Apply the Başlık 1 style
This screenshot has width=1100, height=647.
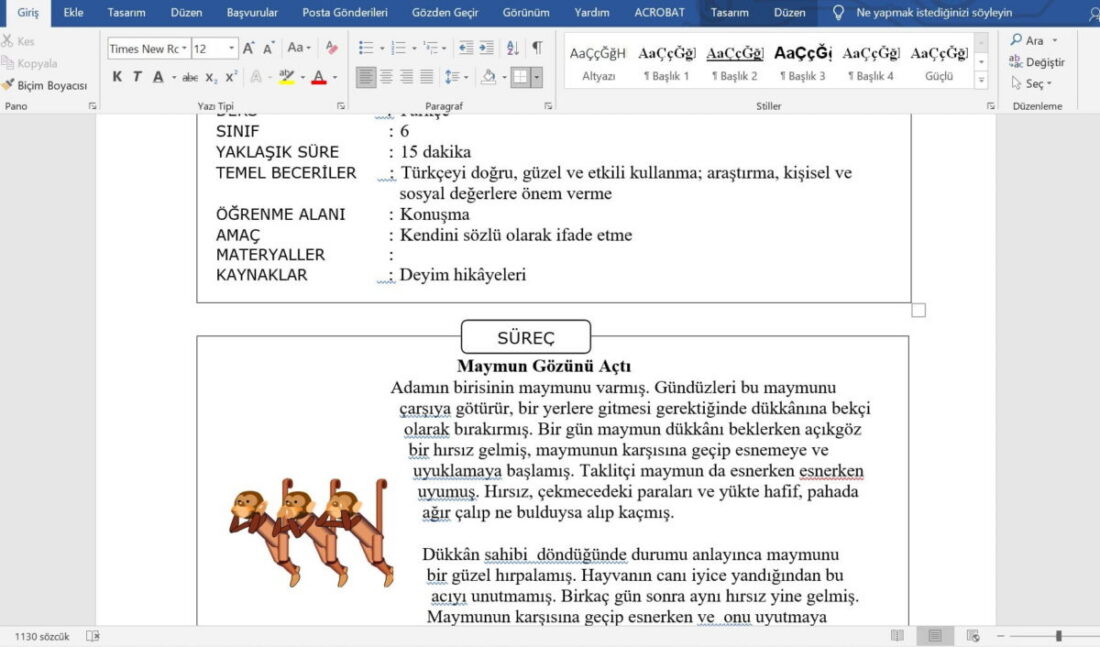click(x=666, y=63)
